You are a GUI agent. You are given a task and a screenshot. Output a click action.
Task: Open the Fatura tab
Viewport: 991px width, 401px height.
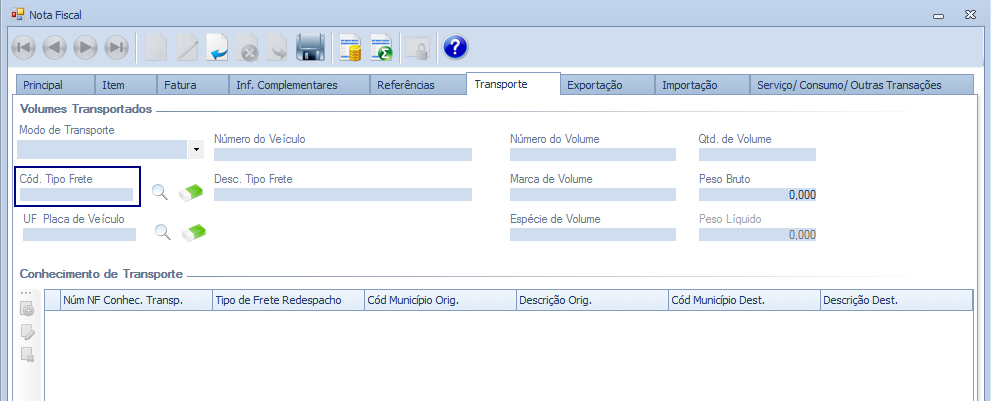(193, 85)
